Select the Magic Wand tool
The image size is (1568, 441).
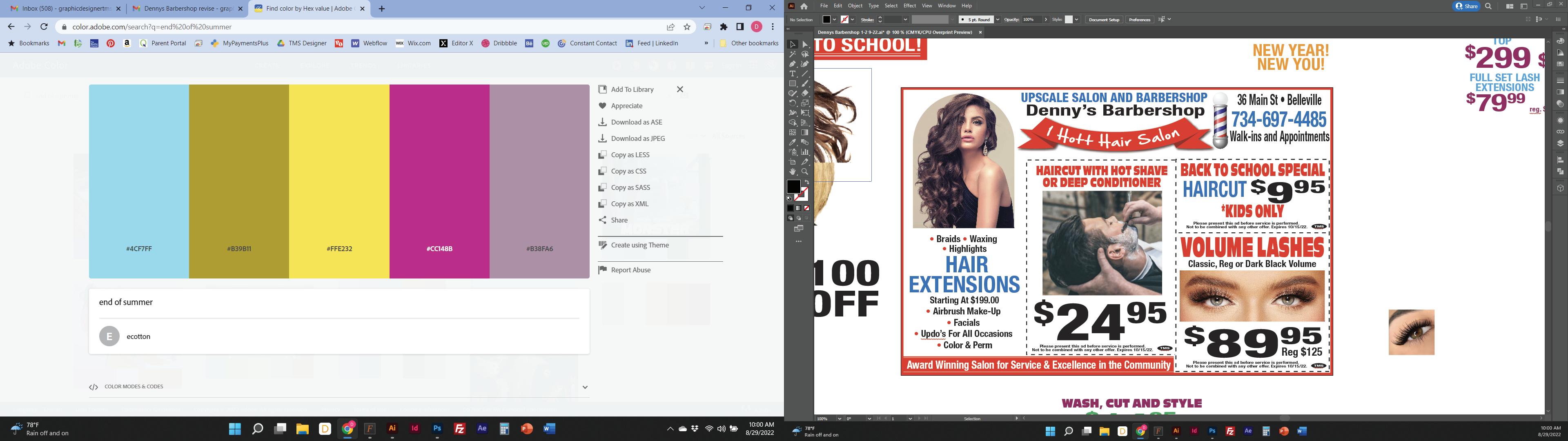(x=793, y=54)
